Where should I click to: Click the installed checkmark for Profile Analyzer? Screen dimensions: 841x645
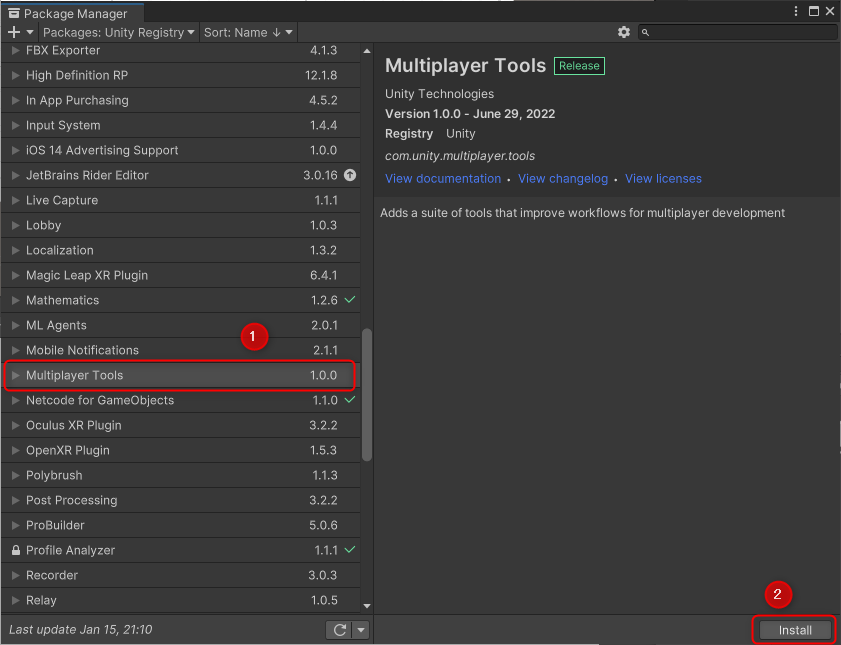click(x=348, y=550)
